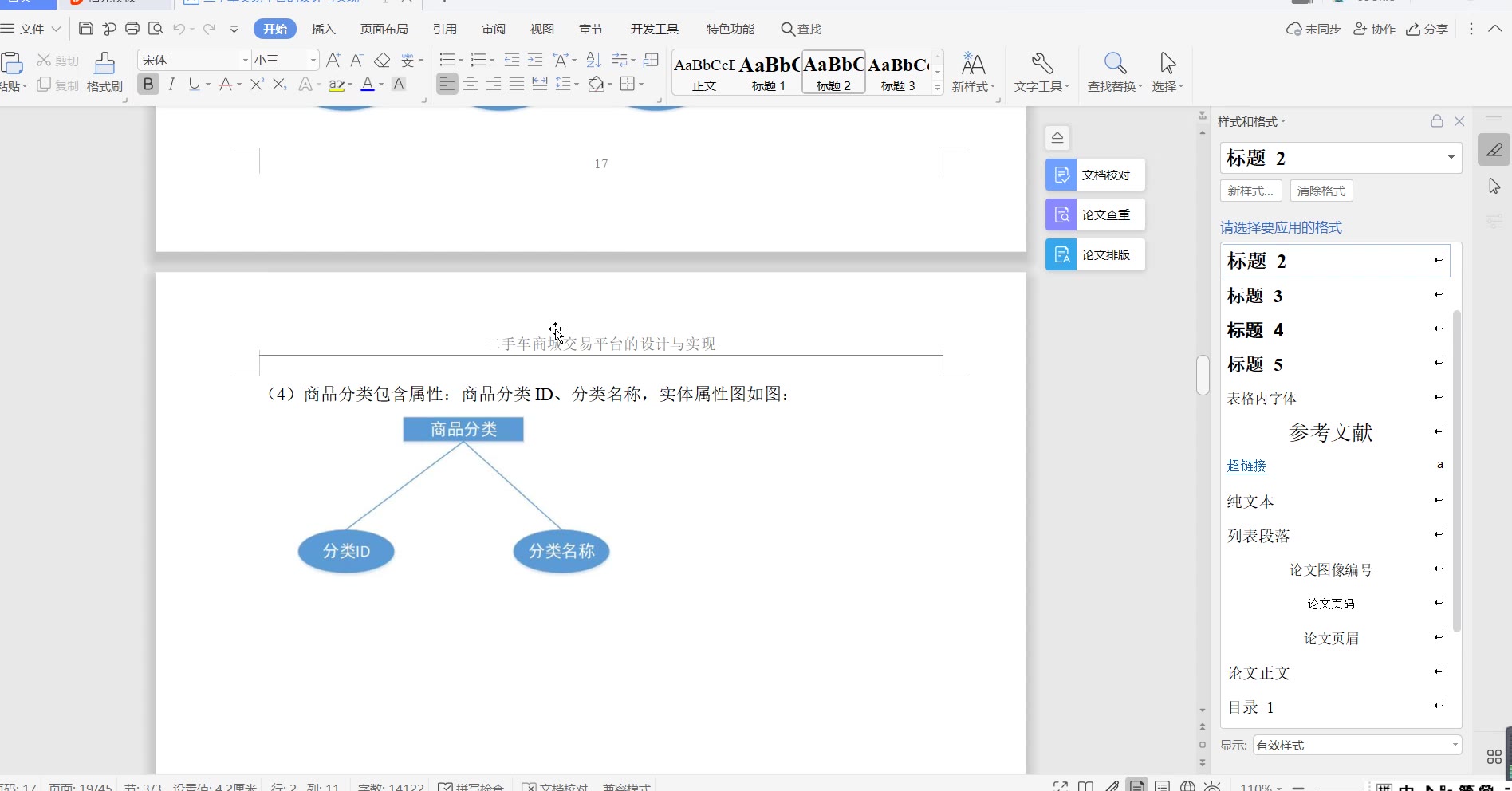Click the 论文查重 plagiarism check button
The image size is (1512, 791).
pos(1096,214)
